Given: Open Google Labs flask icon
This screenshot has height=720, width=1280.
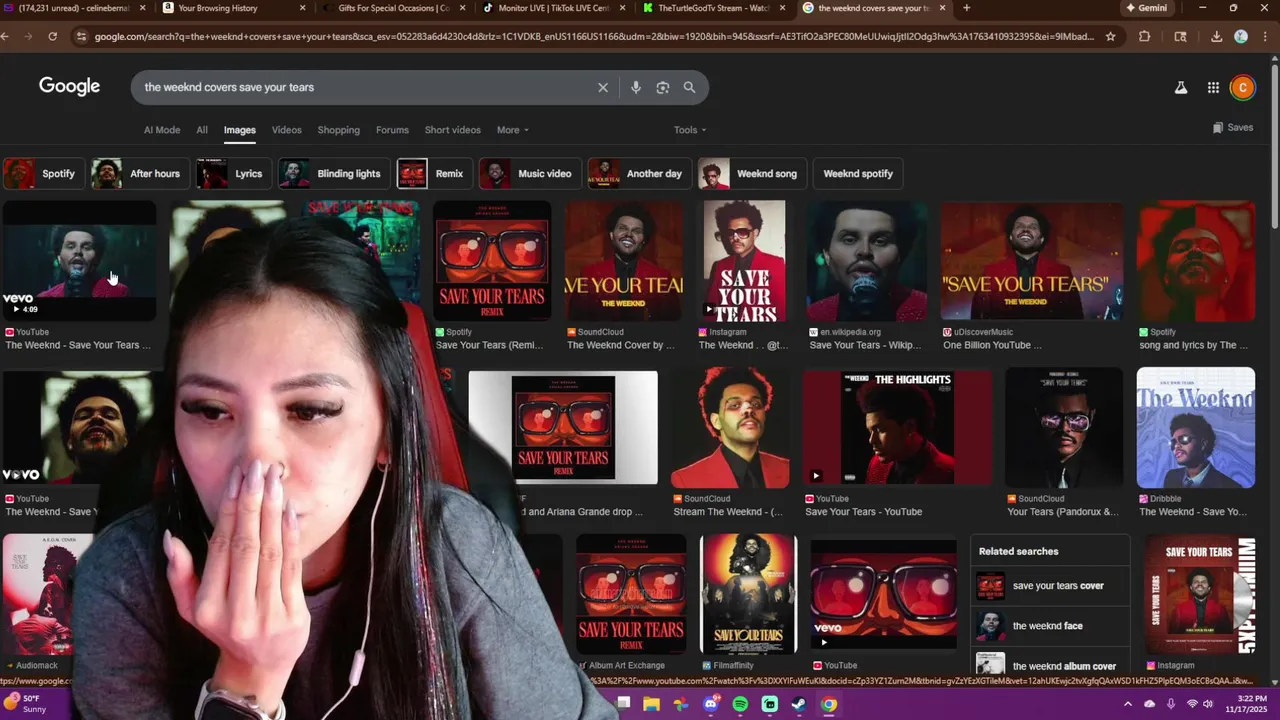Looking at the screenshot, I should [x=1181, y=88].
